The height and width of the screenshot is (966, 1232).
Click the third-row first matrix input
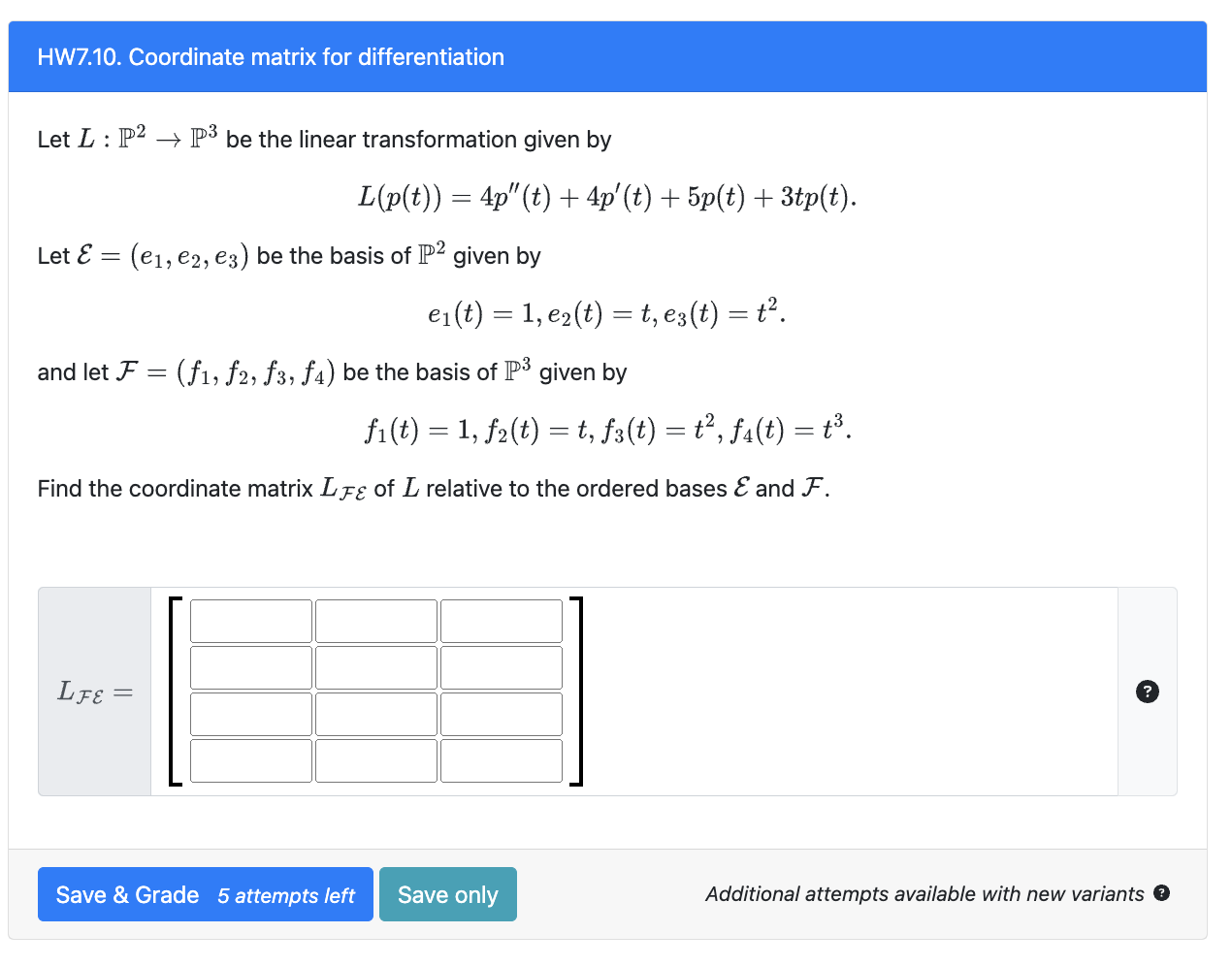[x=250, y=713]
